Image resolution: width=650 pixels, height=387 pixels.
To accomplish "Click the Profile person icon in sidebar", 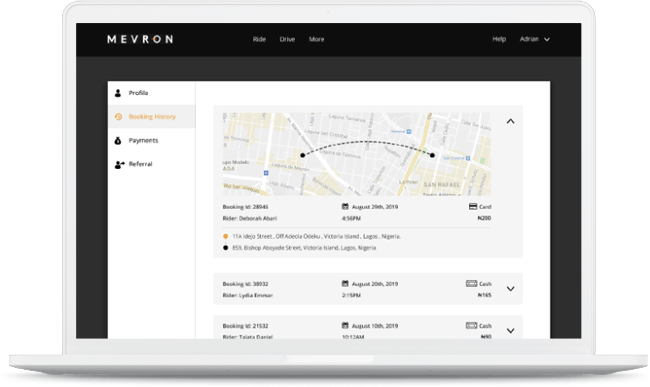I will point(118,93).
